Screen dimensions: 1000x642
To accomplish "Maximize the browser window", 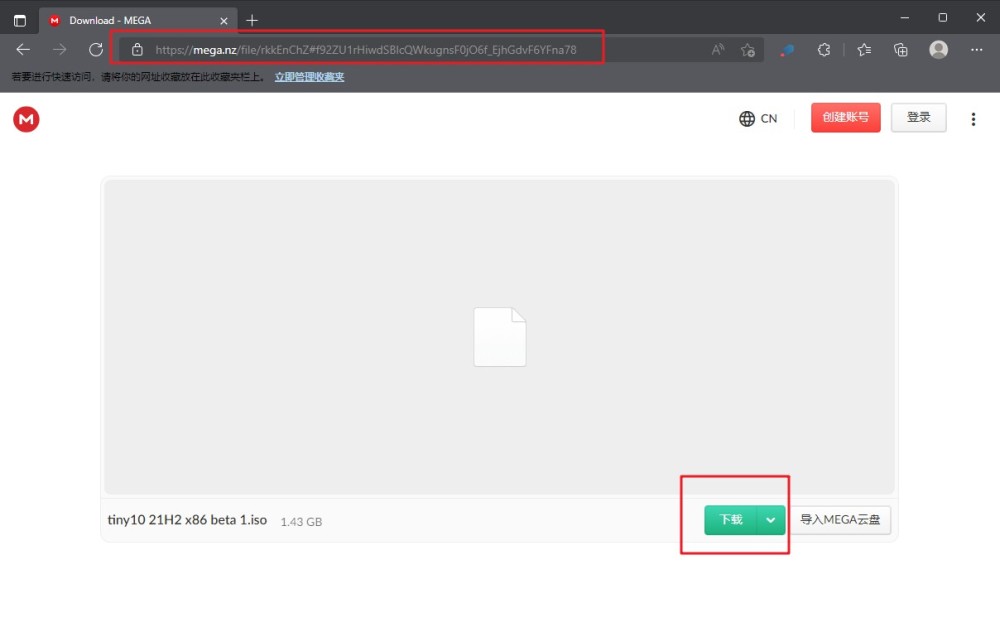I will [x=943, y=18].
